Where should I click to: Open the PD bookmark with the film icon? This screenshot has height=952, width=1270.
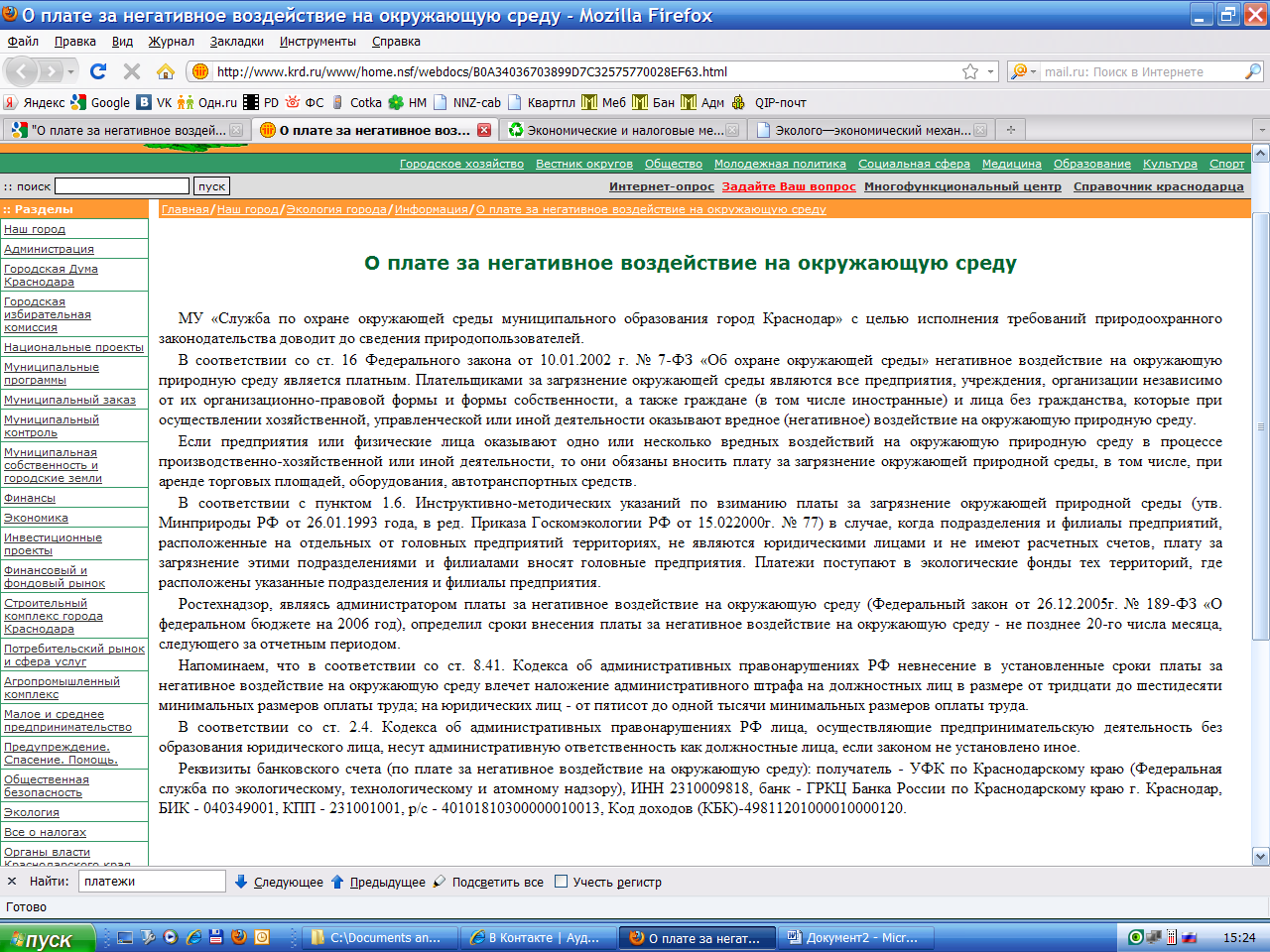click(x=262, y=102)
